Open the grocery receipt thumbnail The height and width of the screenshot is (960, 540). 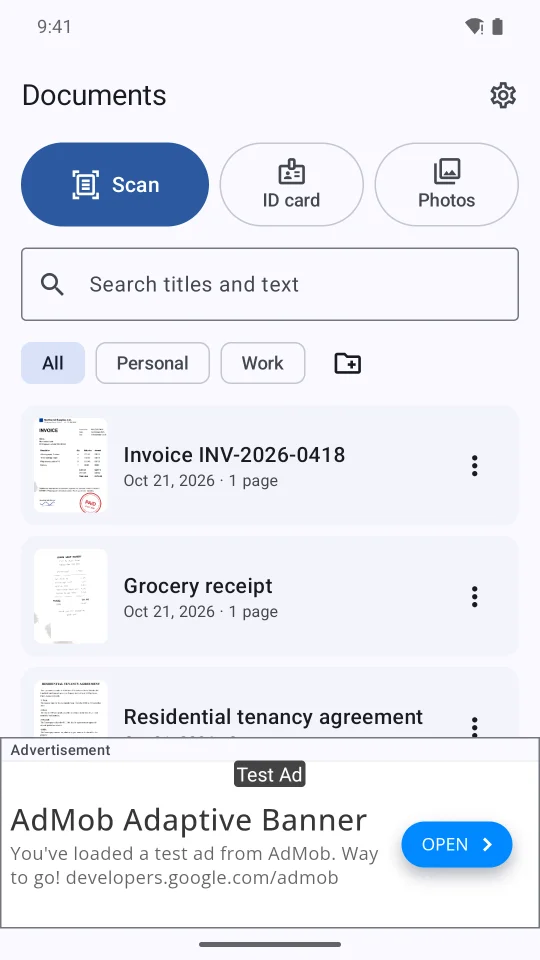[x=70, y=596]
